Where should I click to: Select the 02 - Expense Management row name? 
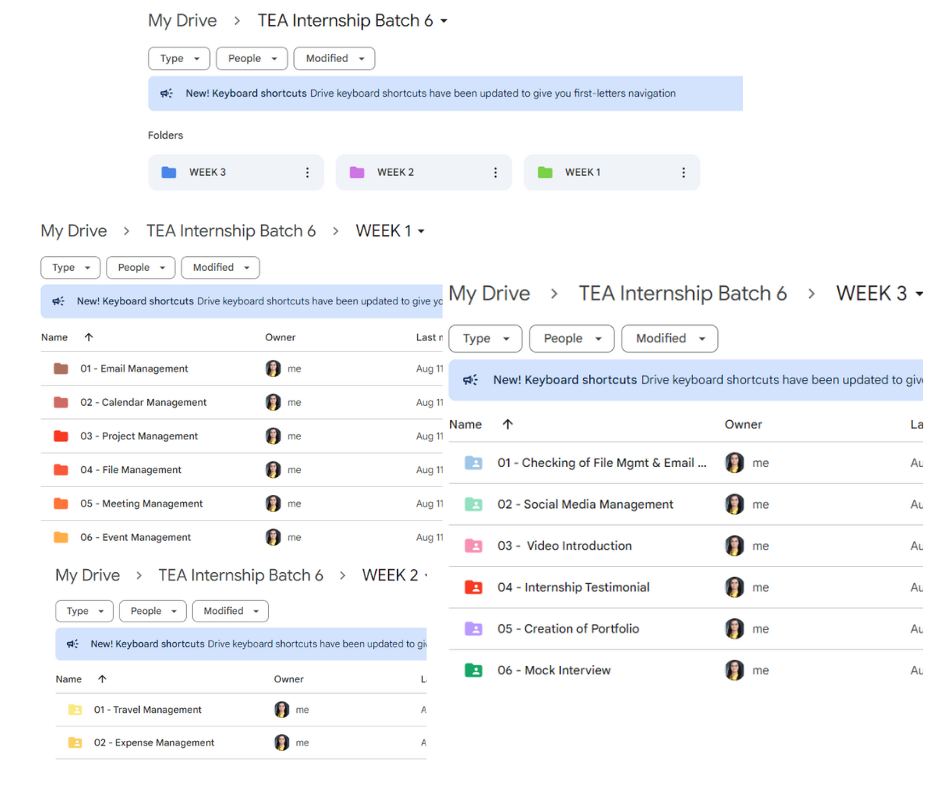(153, 742)
